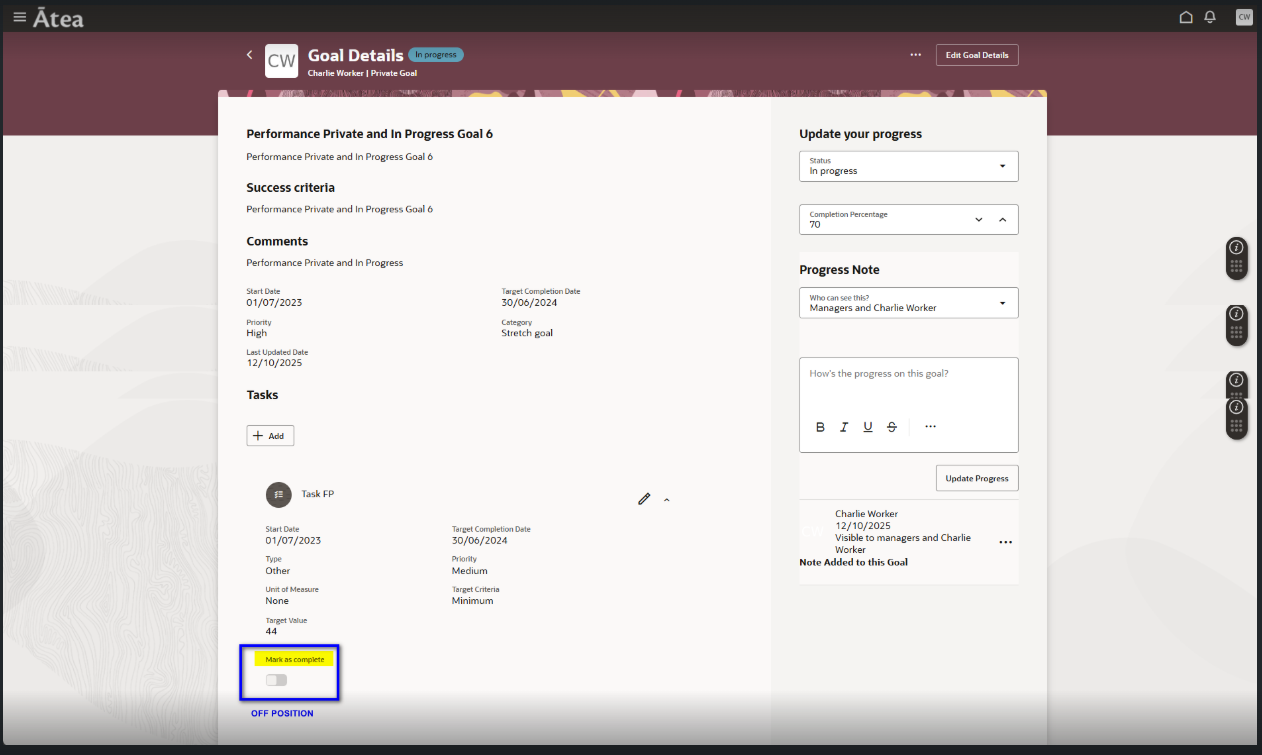The width and height of the screenshot is (1262, 755).
Task: Open the CW user avatar in top bar
Action: pos(1244,17)
